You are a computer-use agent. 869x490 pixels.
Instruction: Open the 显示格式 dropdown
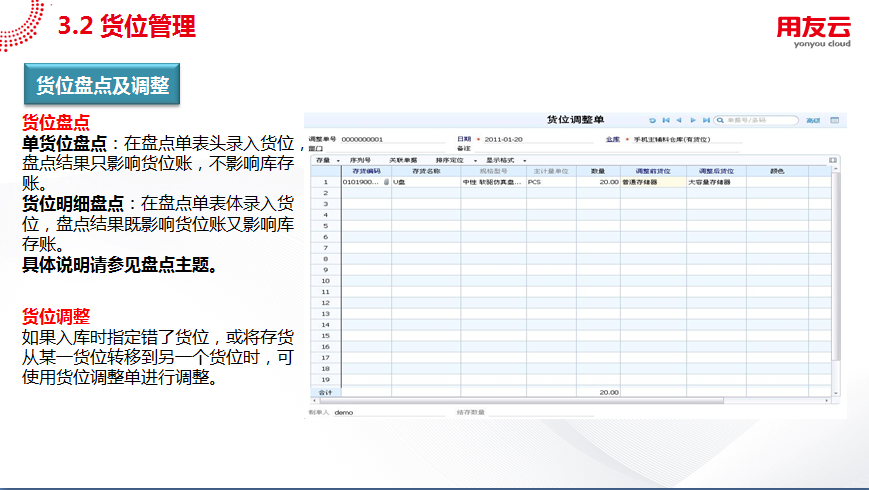pyautogui.click(x=506, y=160)
